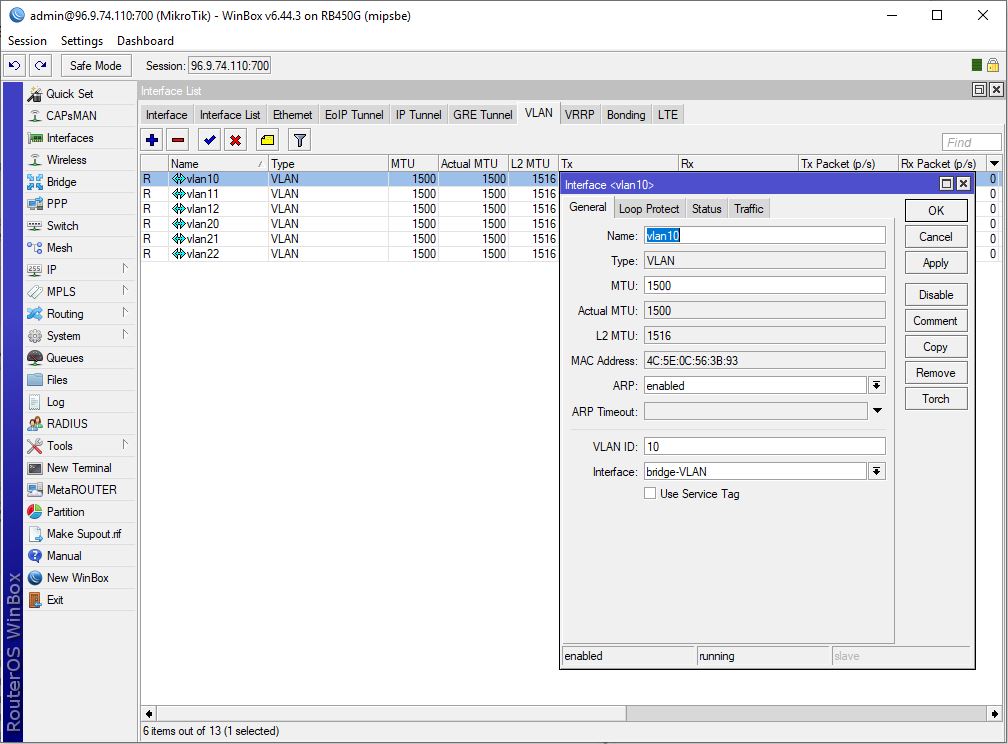Sort by the Name column header
This screenshot has height=744, width=1008.
tap(218, 163)
